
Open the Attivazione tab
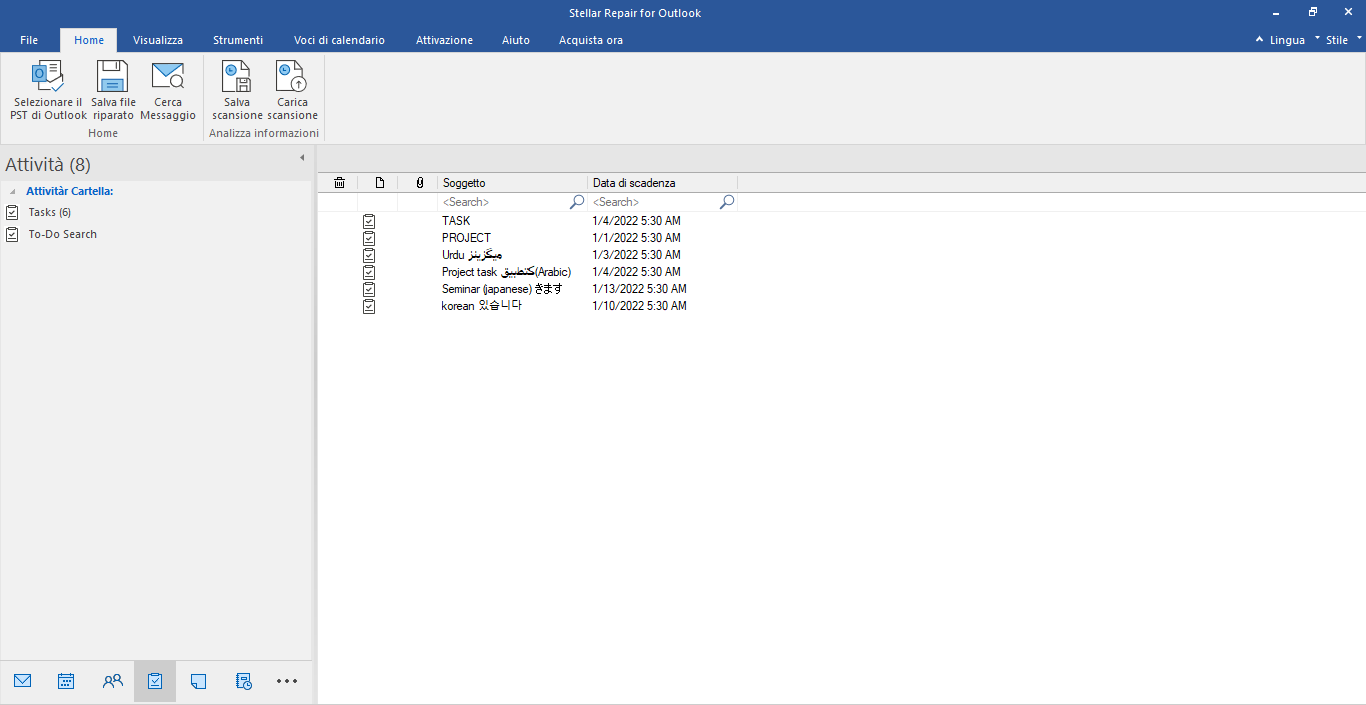444,40
